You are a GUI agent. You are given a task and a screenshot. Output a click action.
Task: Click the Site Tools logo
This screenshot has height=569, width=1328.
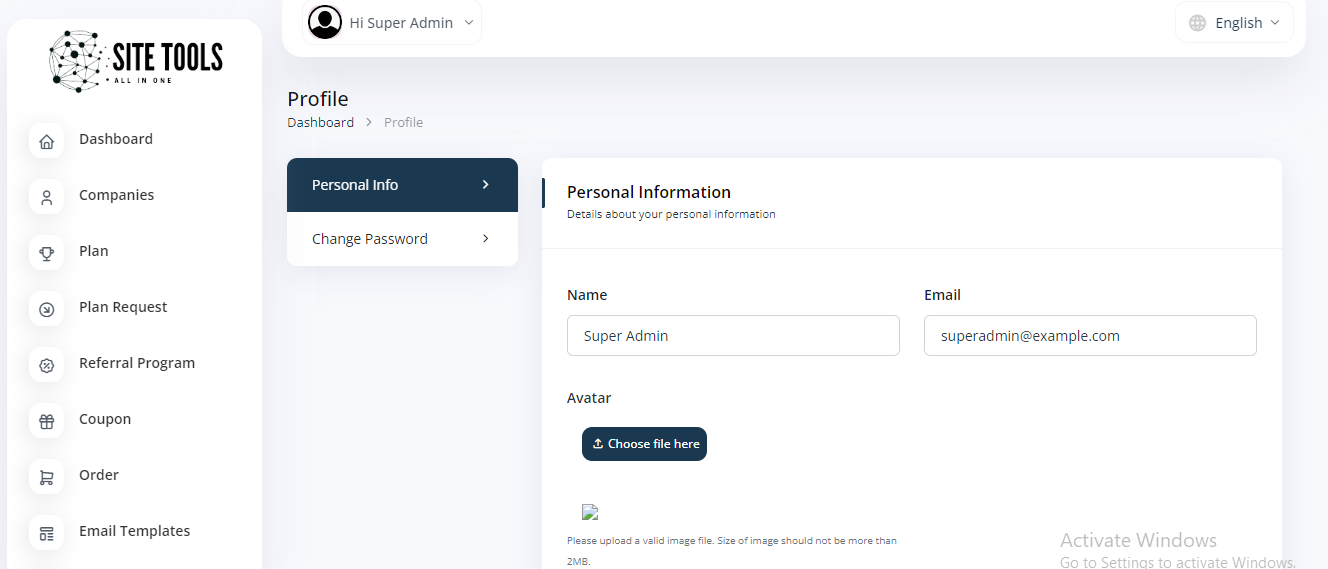(x=136, y=60)
